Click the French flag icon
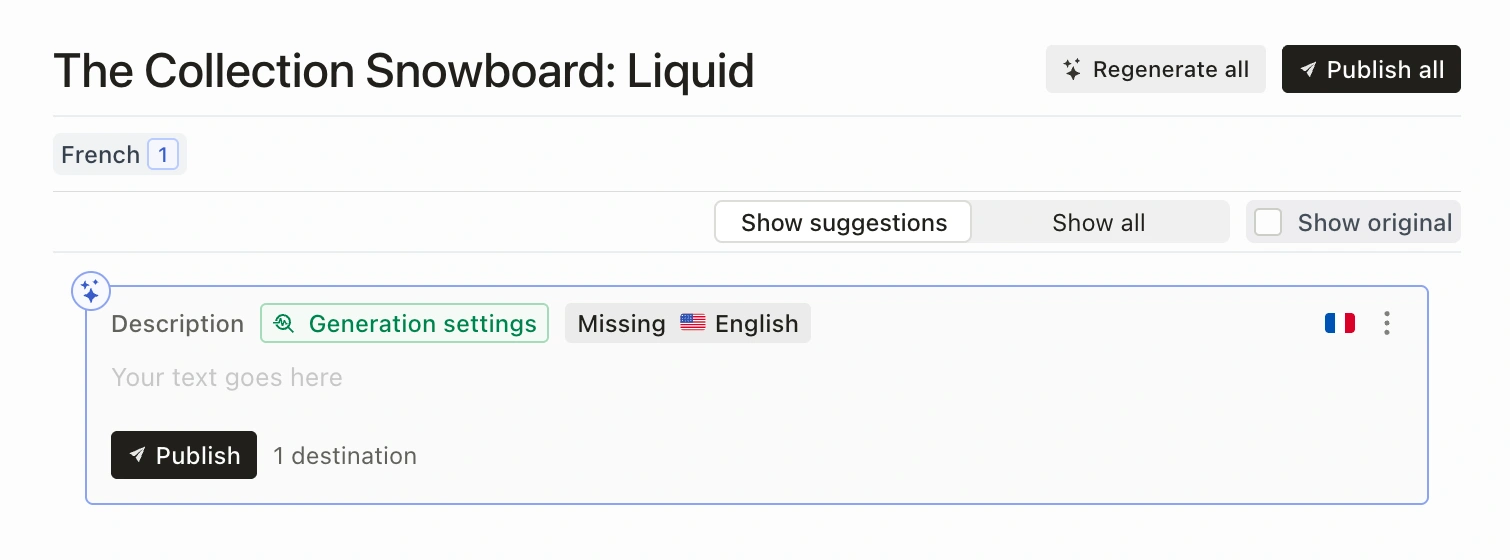Screen dimensions: 1510x560 pyautogui.click(x=1339, y=323)
